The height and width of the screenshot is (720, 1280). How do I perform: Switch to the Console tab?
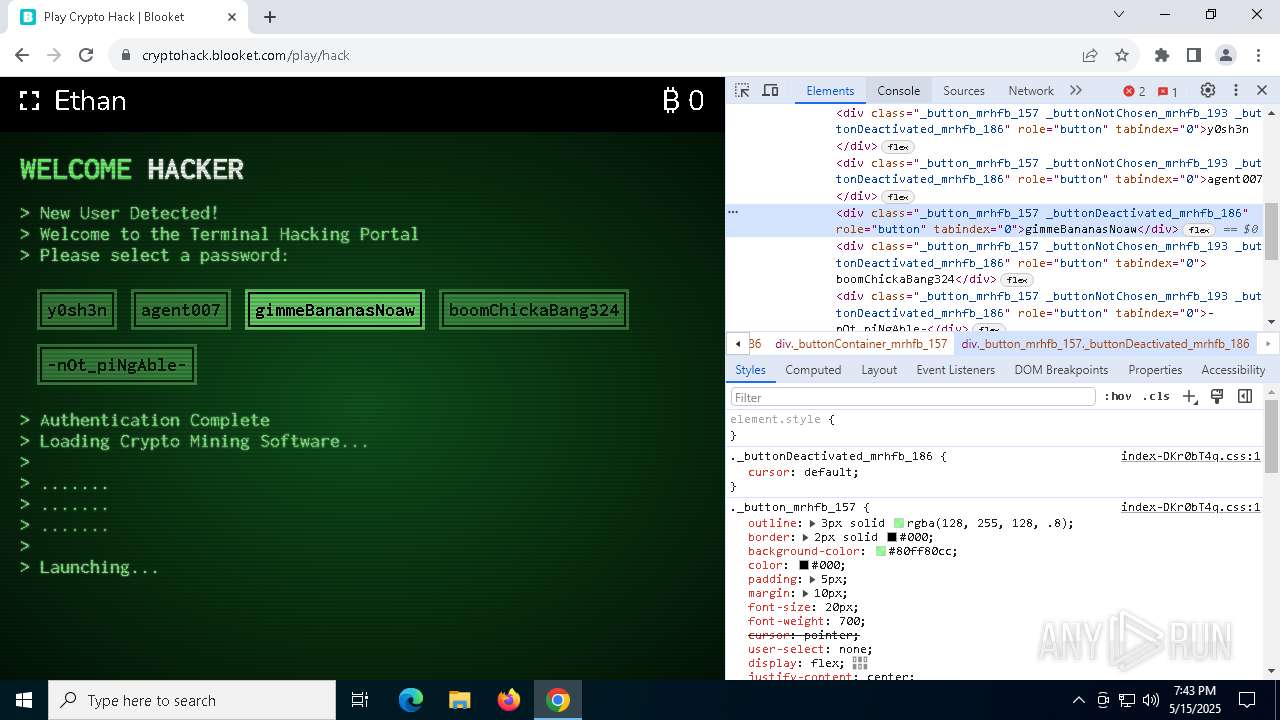(x=898, y=90)
